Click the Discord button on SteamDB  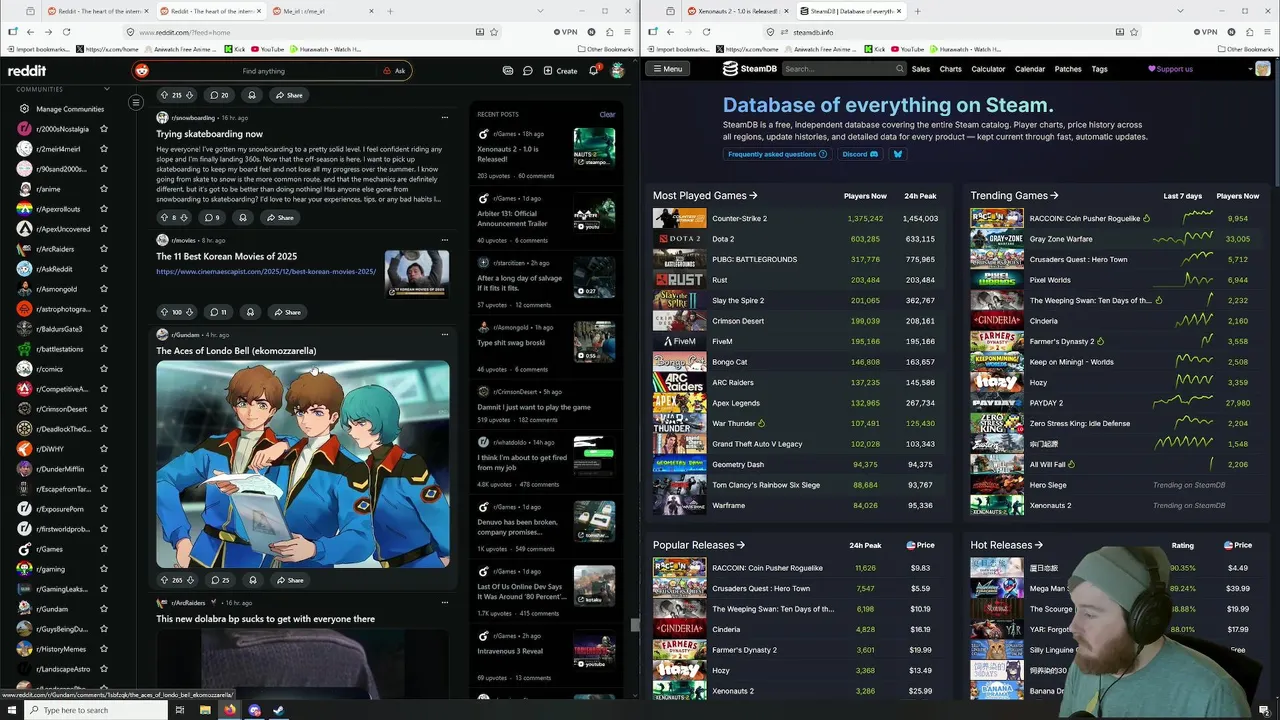[x=859, y=154]
